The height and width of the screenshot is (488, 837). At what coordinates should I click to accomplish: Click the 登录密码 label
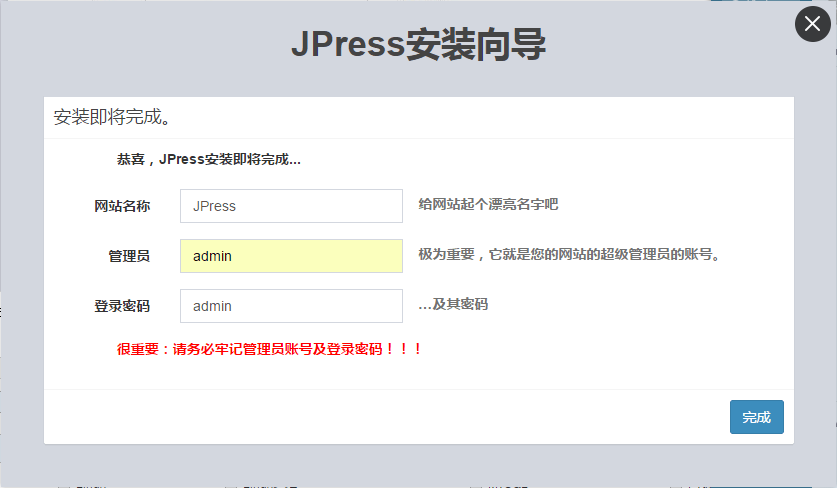click(x=122, y=306)
